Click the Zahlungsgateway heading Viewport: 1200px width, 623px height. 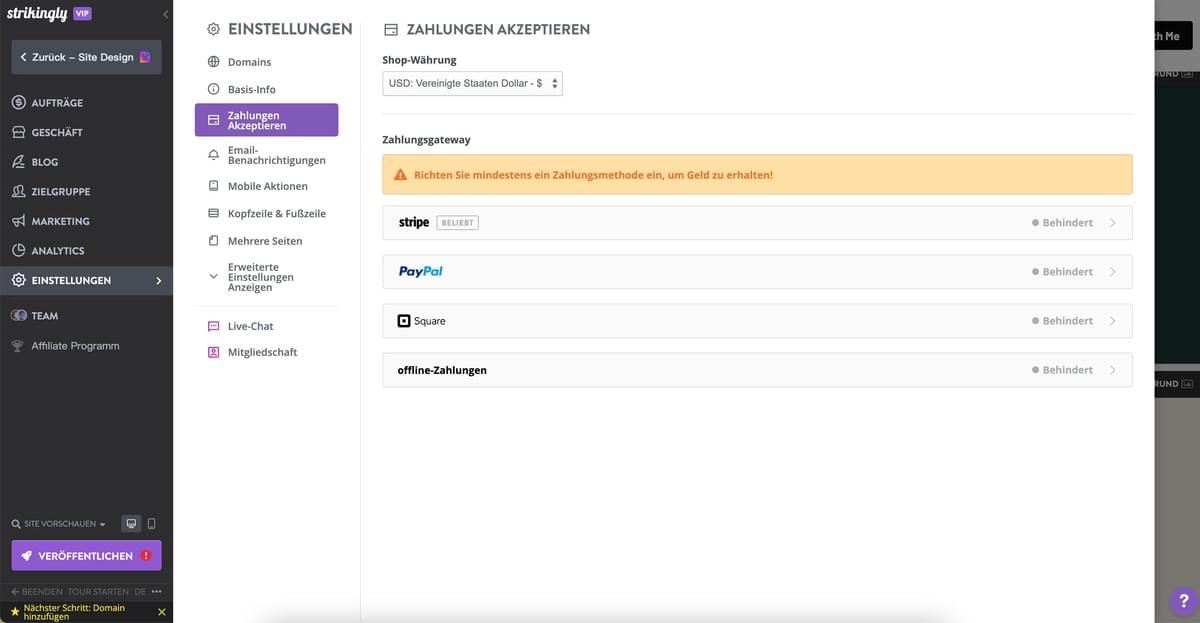(426, 140)
